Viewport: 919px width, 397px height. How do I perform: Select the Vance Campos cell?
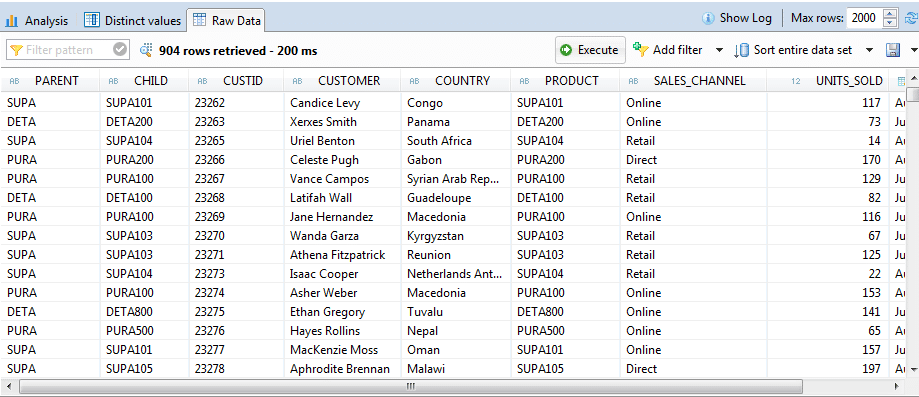(342, 179)
